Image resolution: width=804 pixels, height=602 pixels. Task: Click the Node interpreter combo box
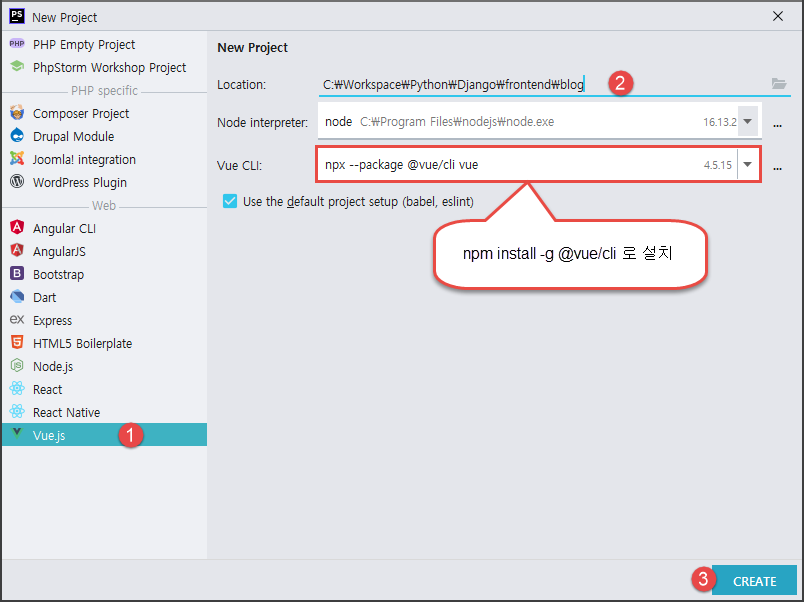[x=539, y=121]
